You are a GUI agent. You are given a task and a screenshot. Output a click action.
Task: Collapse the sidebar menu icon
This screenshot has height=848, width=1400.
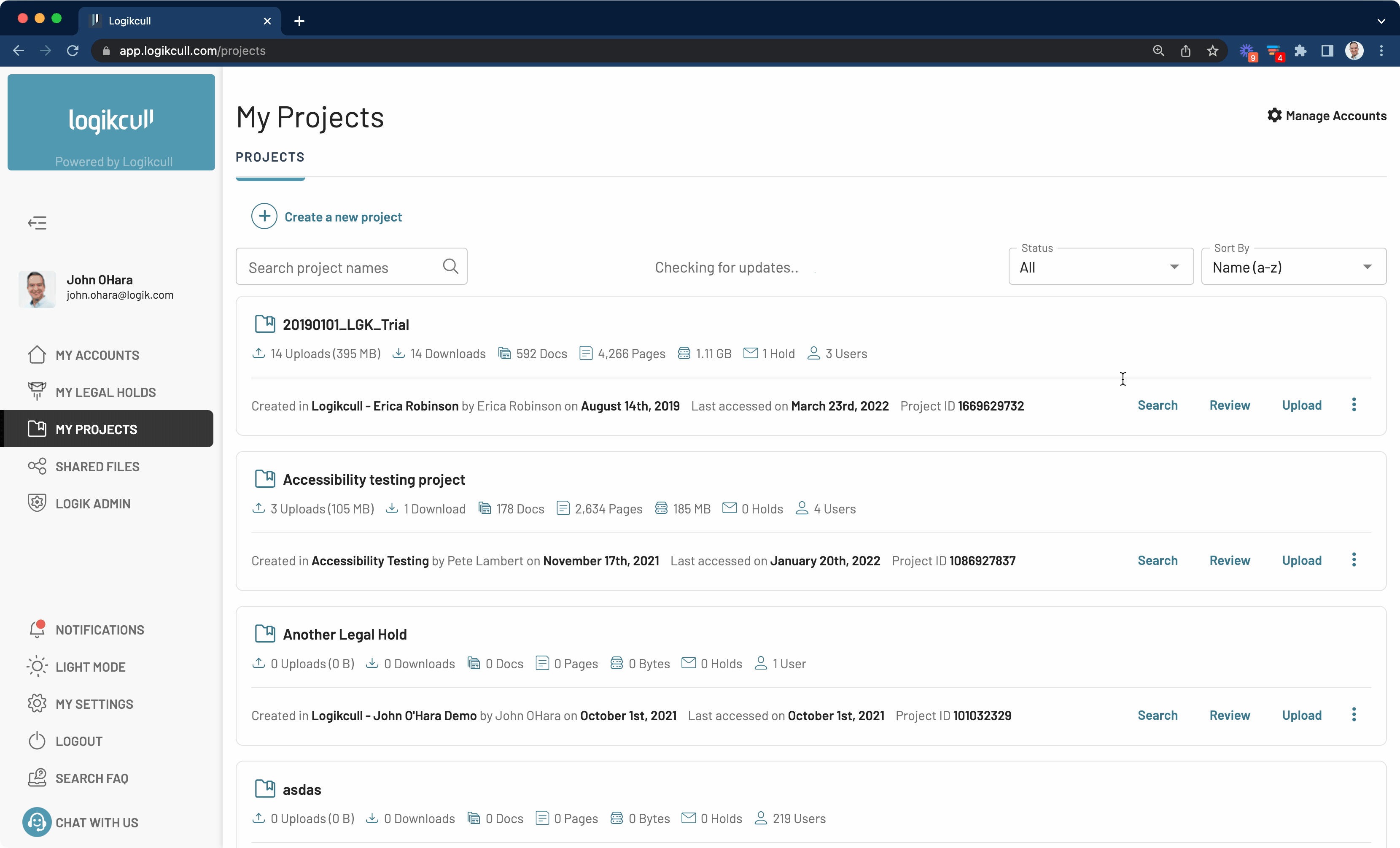[37, 223]
